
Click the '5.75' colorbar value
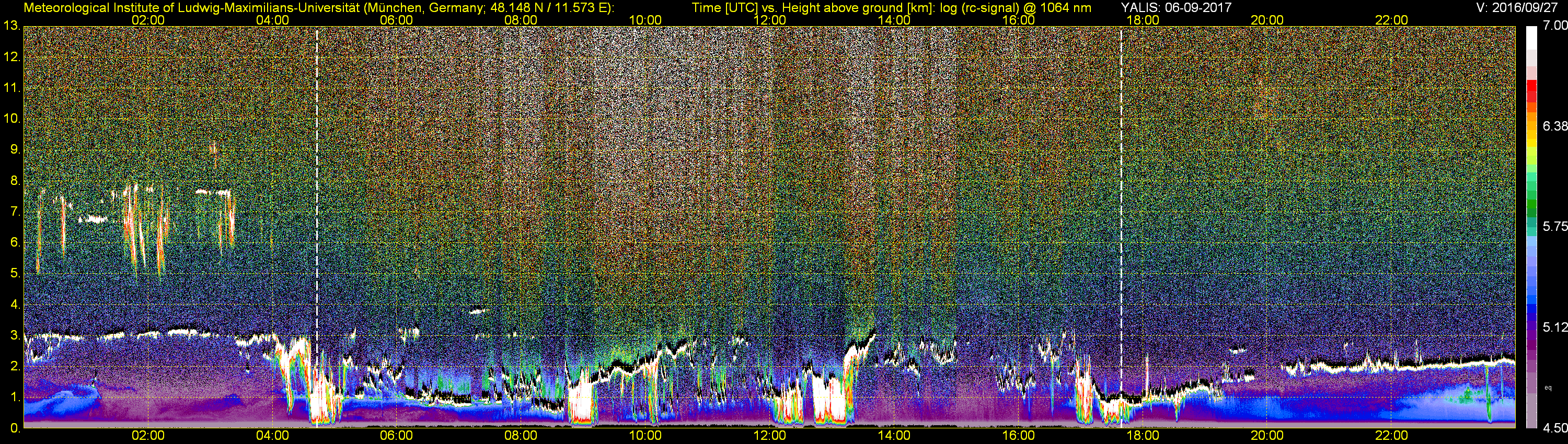click(x=1554, y=226)
